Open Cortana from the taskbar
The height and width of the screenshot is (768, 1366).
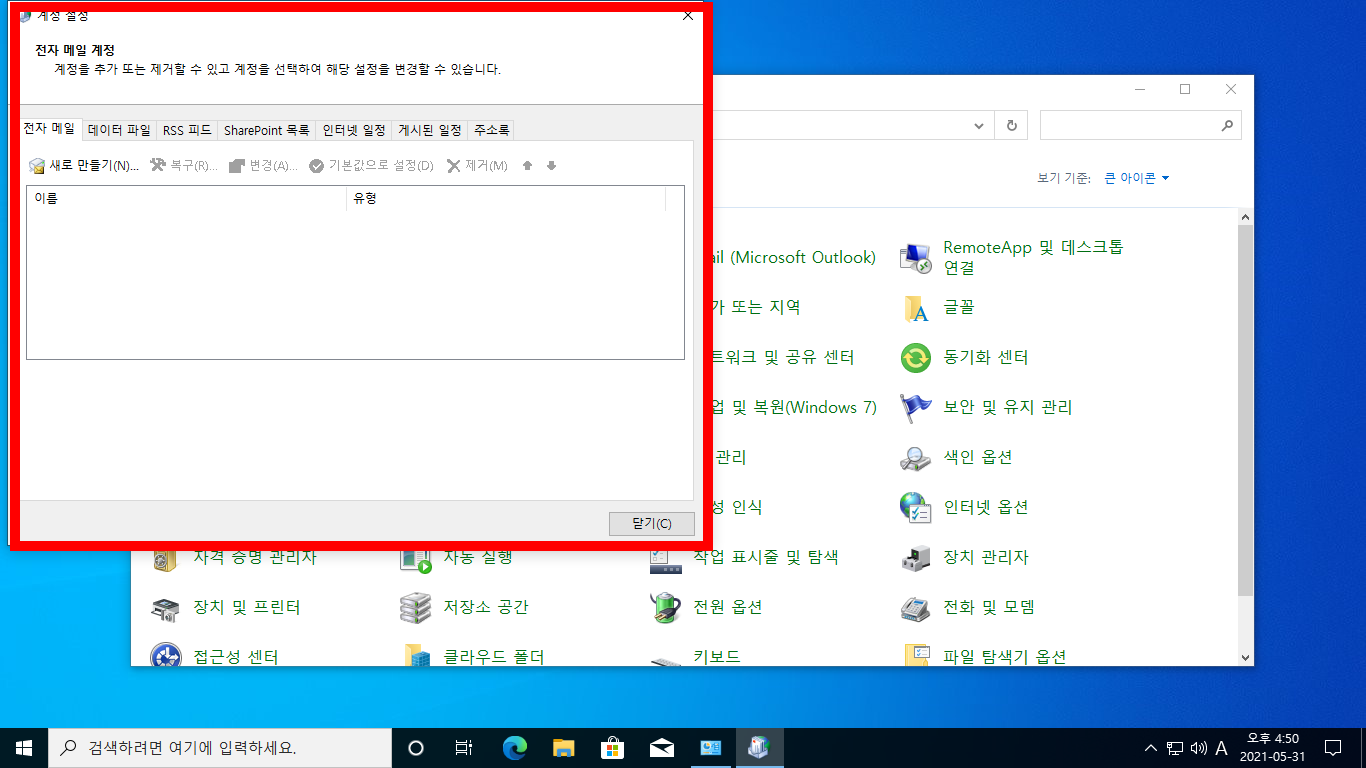pyautogui.click(x=416, y=748)
